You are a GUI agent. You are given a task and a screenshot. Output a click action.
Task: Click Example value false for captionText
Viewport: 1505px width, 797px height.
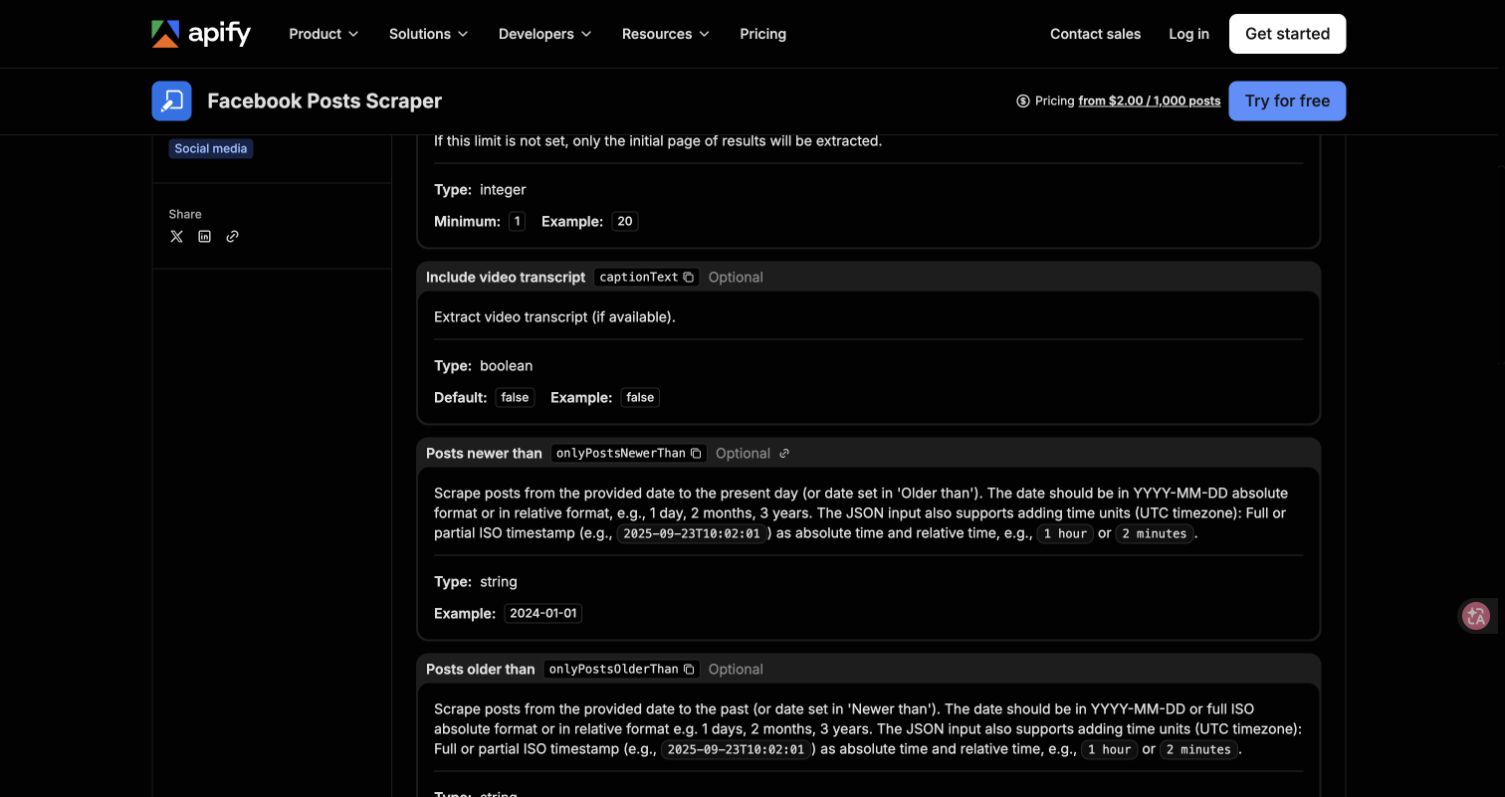(640, 397)
